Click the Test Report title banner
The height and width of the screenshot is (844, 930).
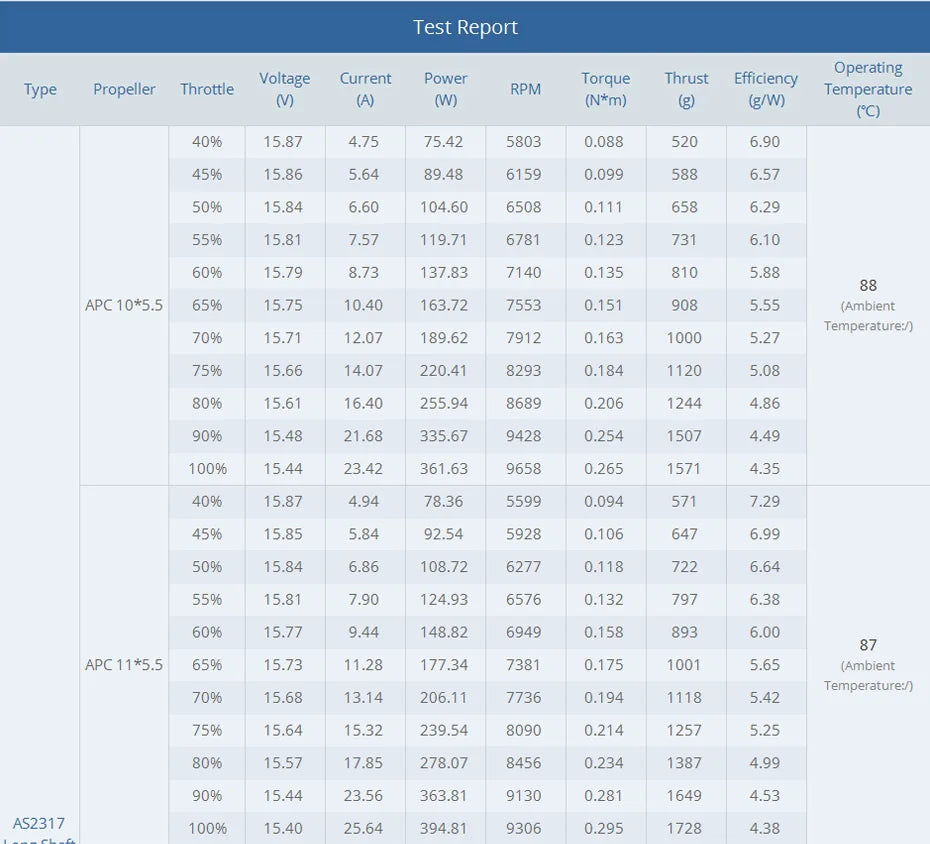click(x=465, y=27)
